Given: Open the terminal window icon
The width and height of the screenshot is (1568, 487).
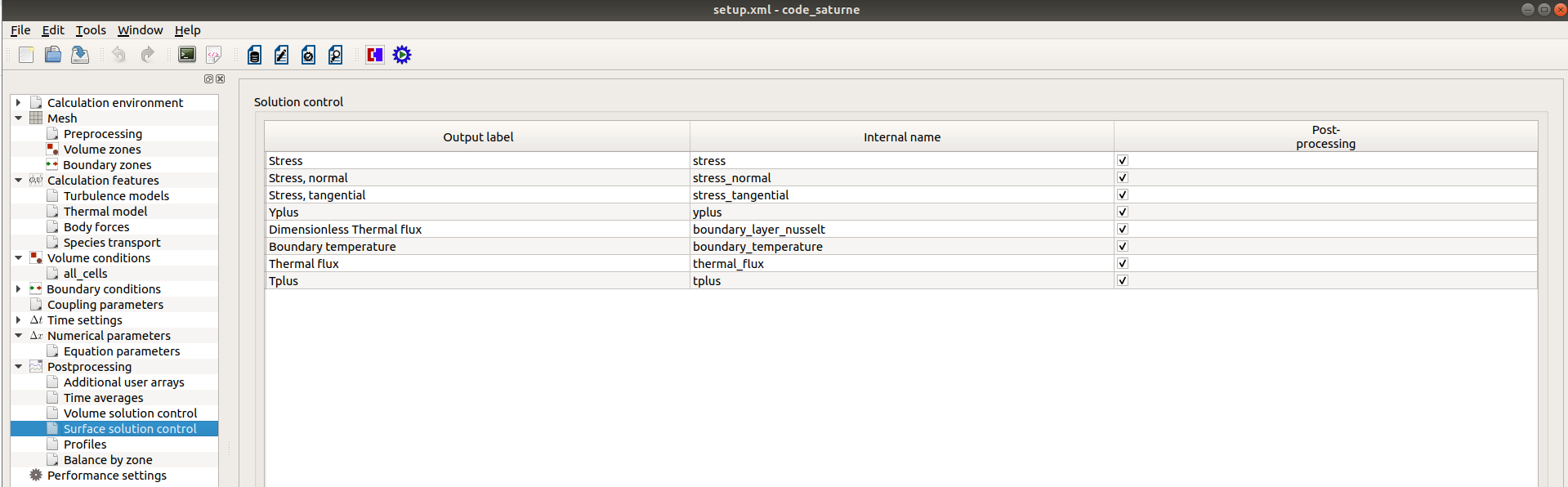Looking at the screenshot, I should (187, 55).
